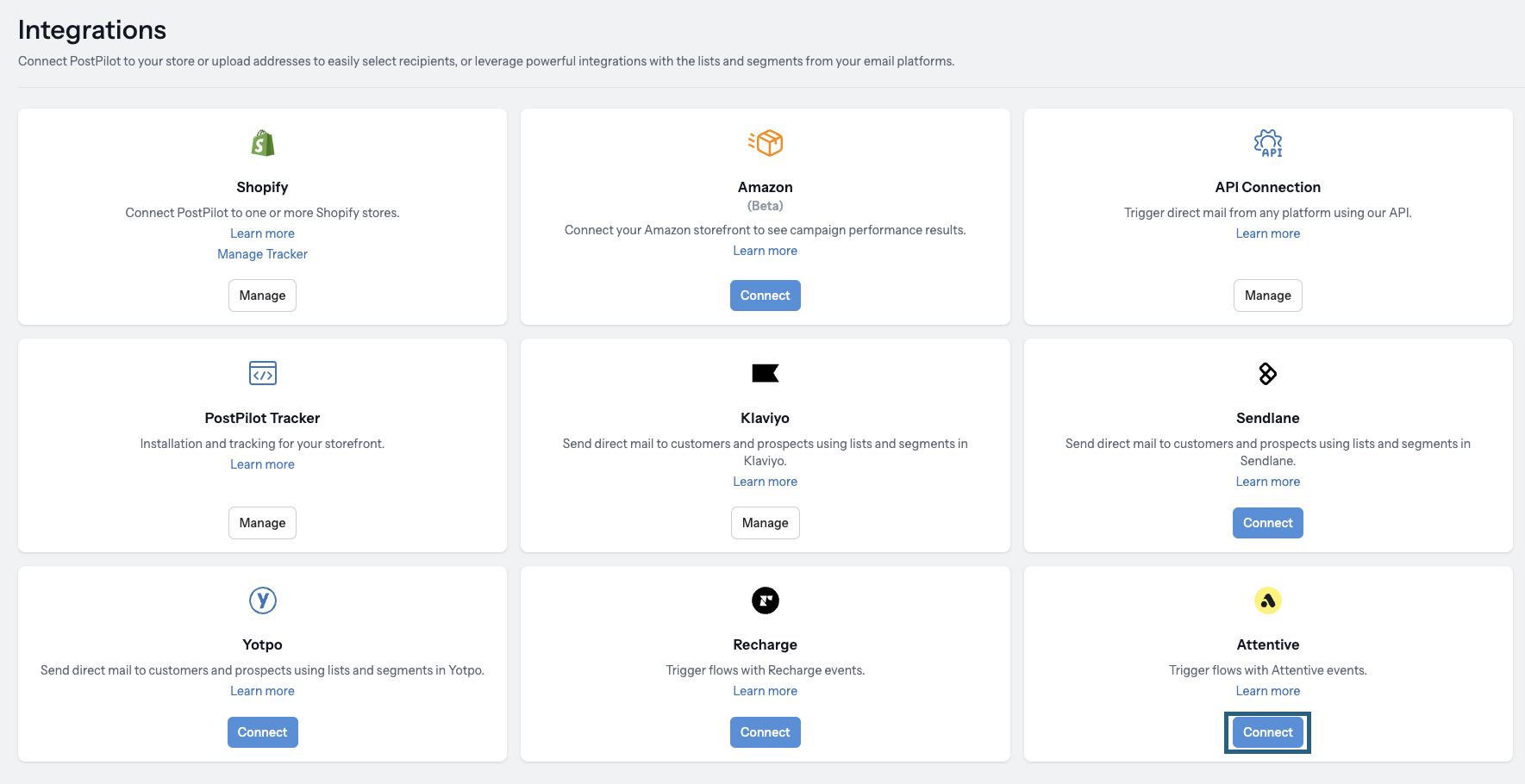Click the Sendlane lists and segments description
The image size is (1525, 784).
click(x=1268, y=452)
